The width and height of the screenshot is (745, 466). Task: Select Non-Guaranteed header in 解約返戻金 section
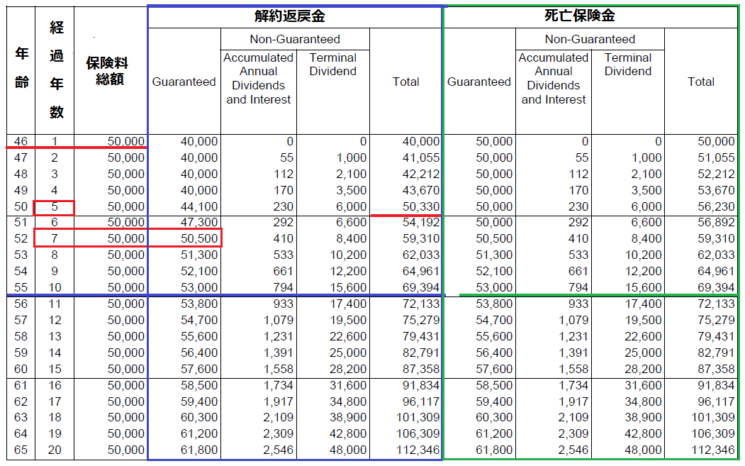(294, 40)
